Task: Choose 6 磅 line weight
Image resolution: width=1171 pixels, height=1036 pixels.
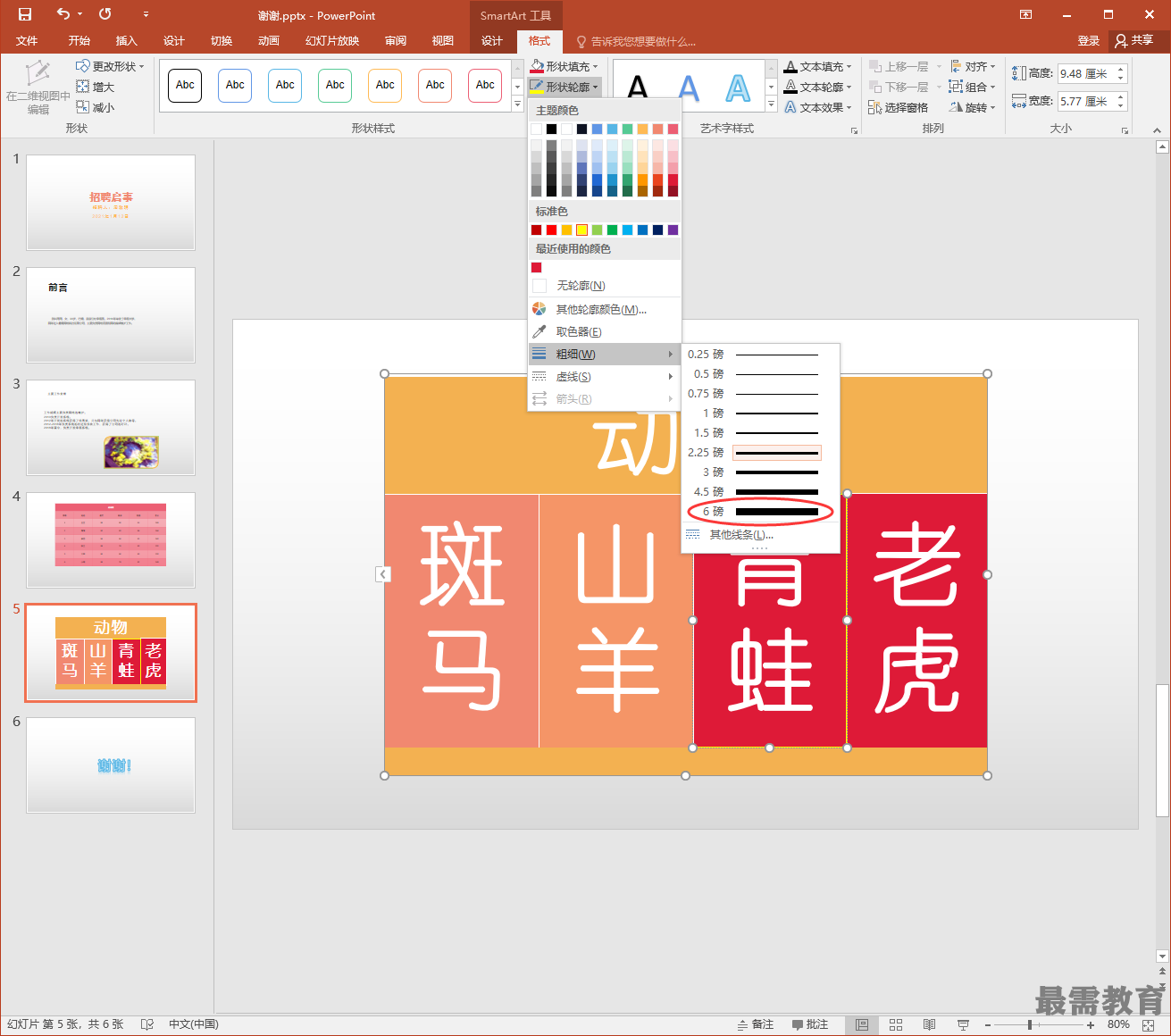Action: [x=760, y=512]
